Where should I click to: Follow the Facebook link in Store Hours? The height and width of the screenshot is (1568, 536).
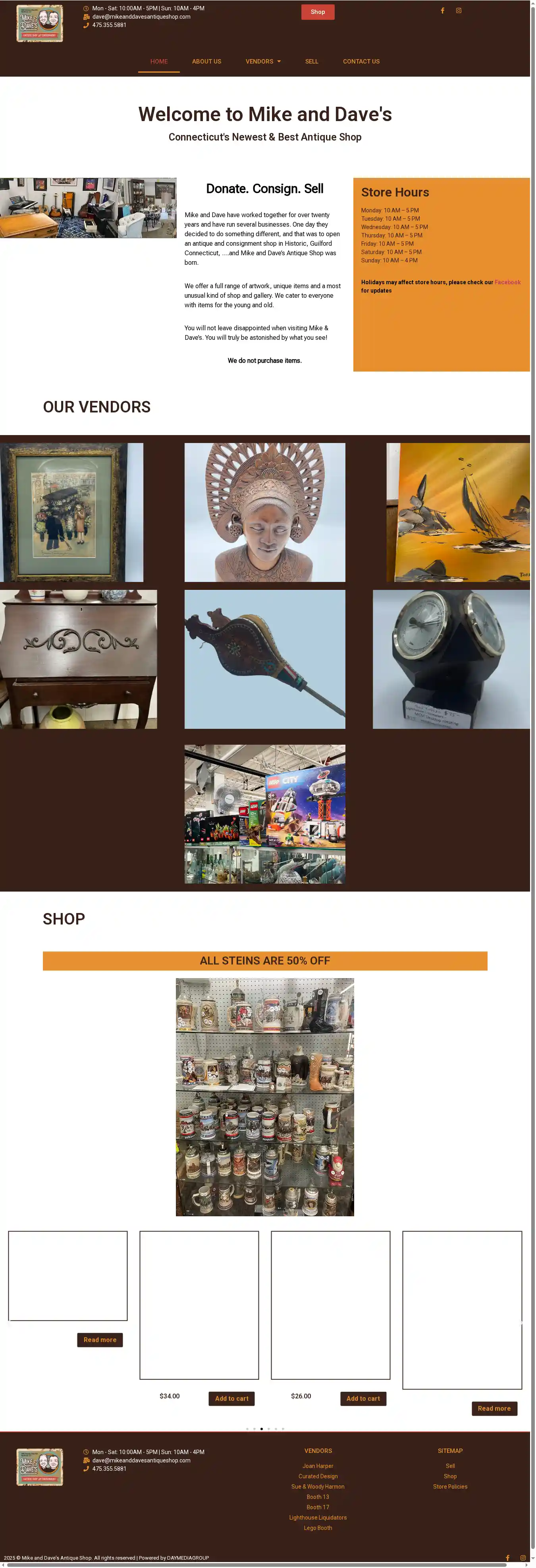click(507, 282)
